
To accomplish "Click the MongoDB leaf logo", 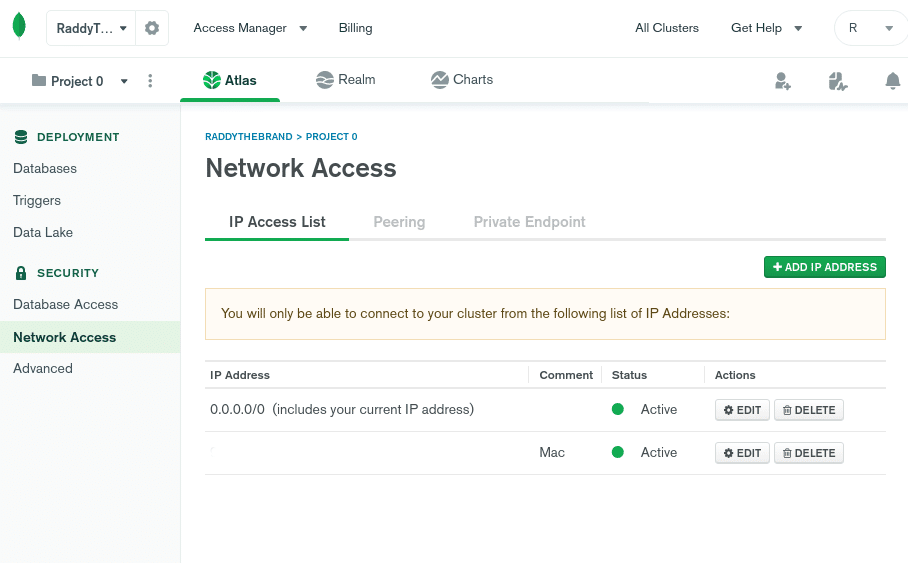I will point(19,26).
